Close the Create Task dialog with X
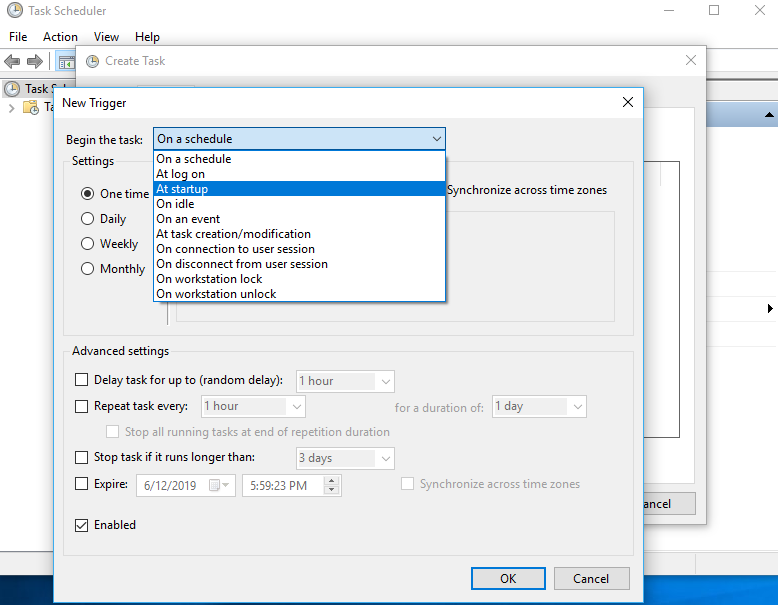The image size is (778, 605). [691, 61]
